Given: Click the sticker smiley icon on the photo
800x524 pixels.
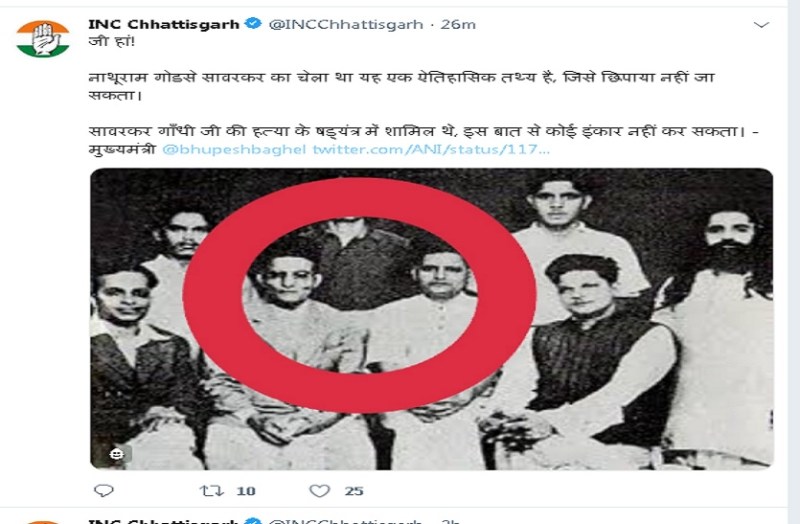Looking at the screenshot, I should pyautogui.click(x=117, y=454).
